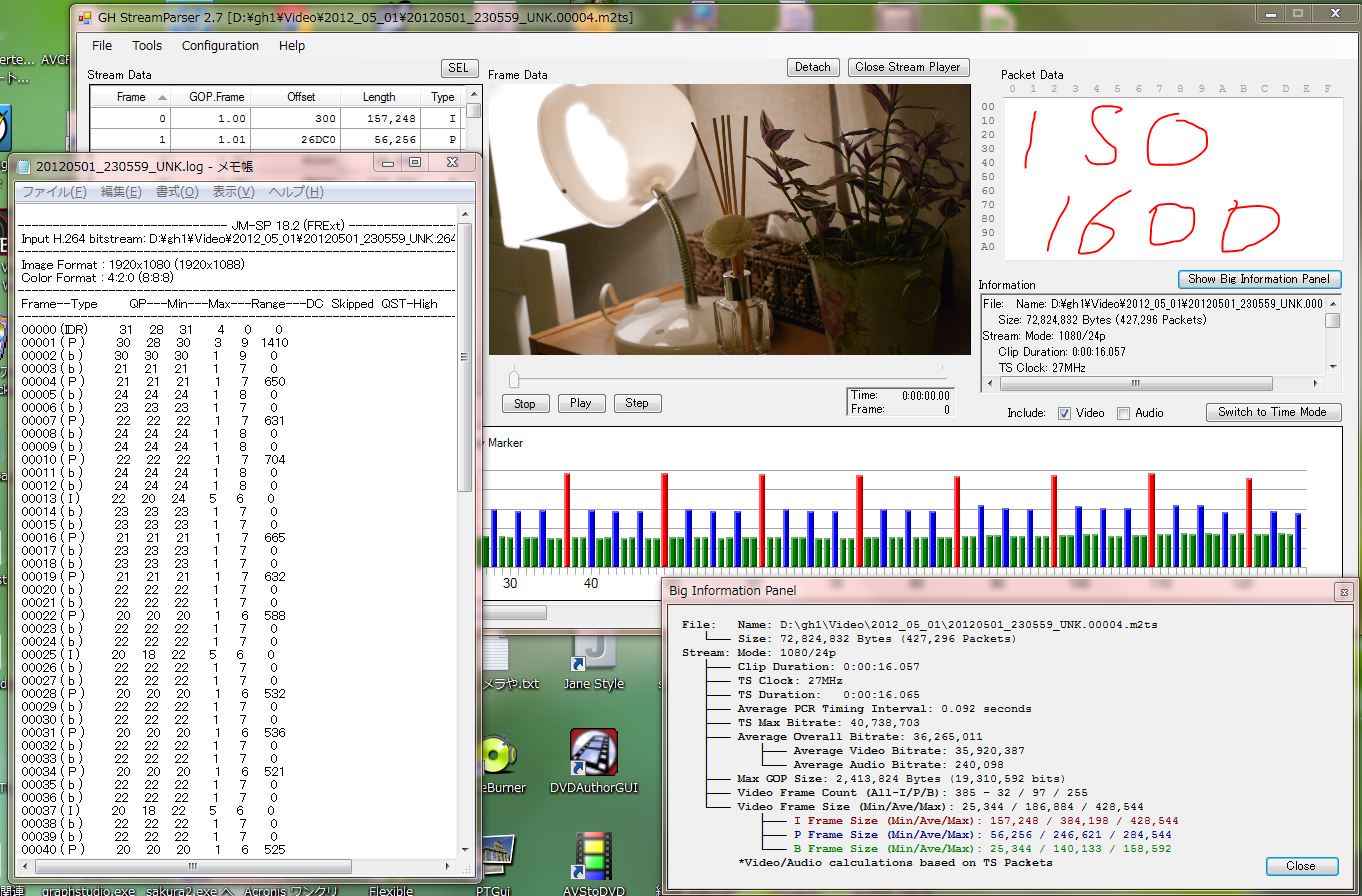Click the video playback position slider
The width and height of the screenshot is (1362, 896).
pyautogui.click(x=514, y=380)
